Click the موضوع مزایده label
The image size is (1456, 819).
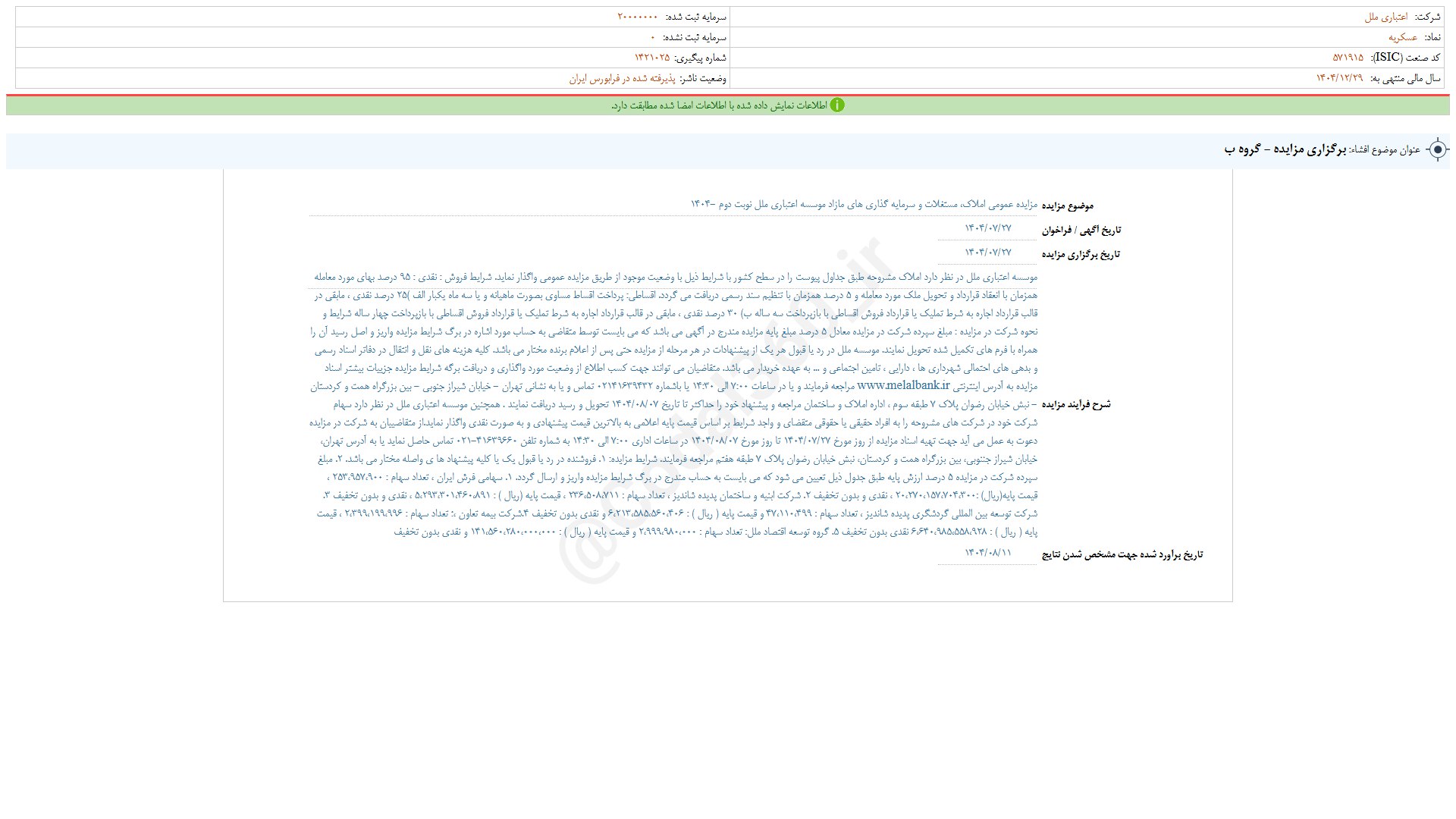point(1067,206)
